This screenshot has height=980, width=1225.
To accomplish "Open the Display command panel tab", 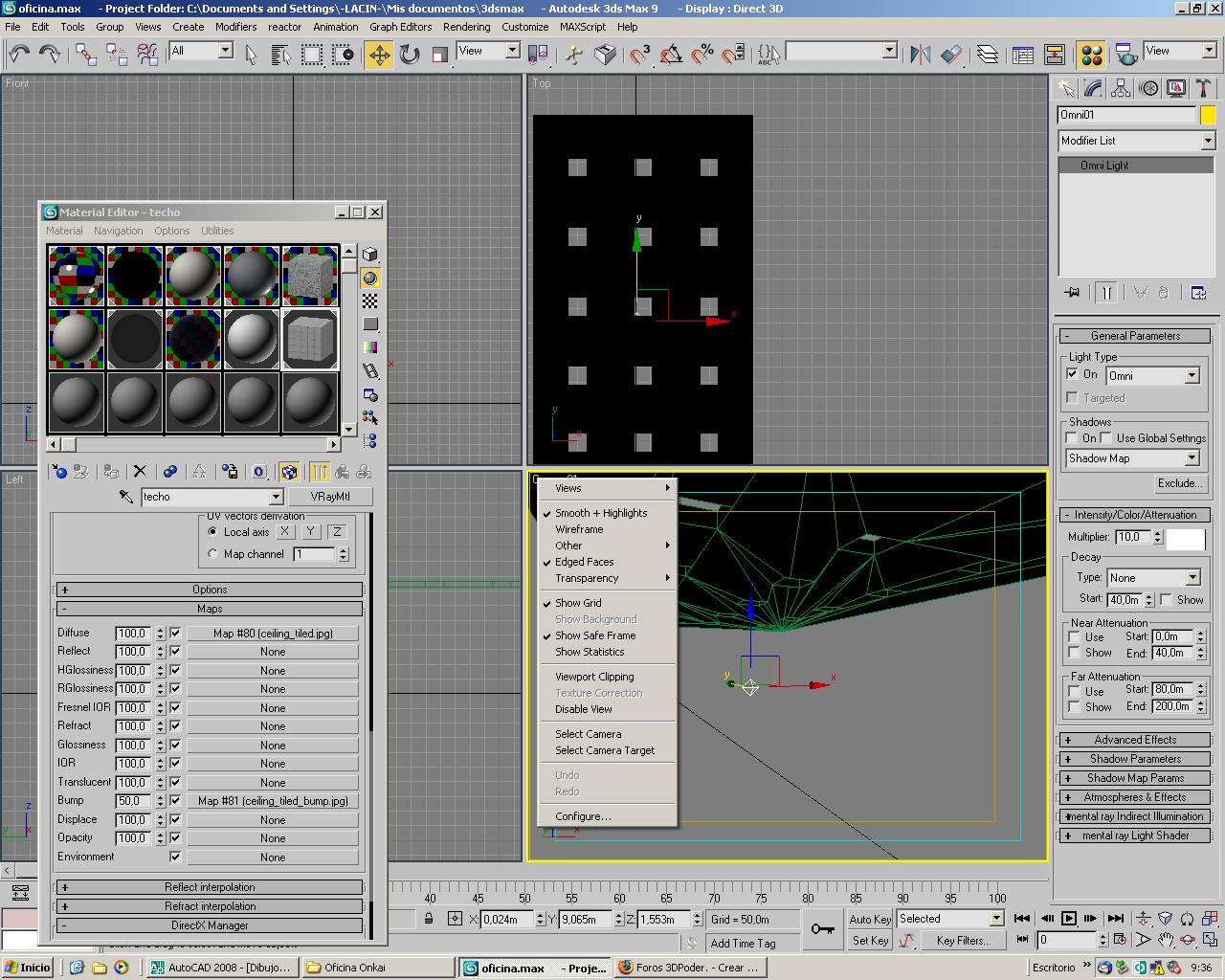I will coord(1176,89).
